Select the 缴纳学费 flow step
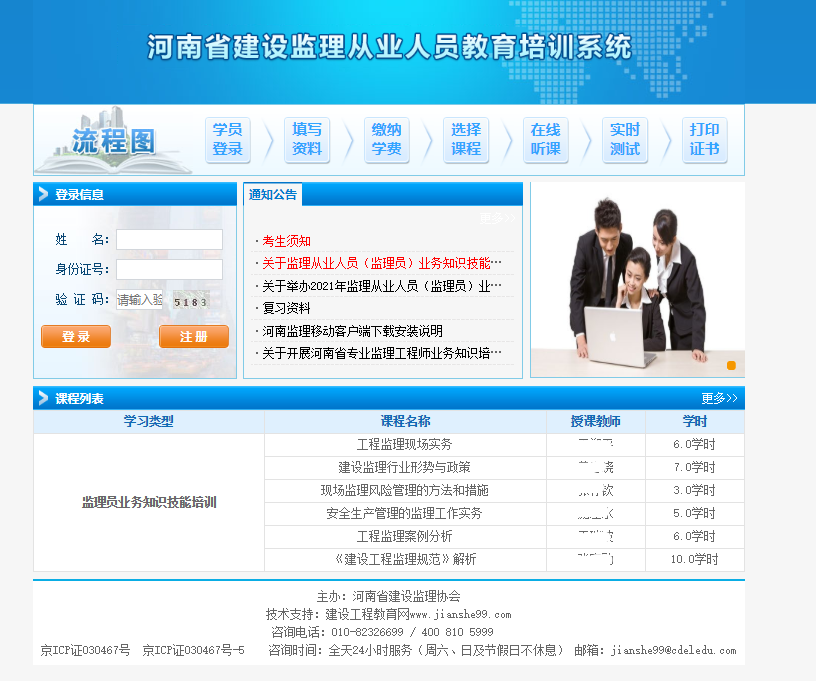816x681 pixels. (x=387, y=140)
